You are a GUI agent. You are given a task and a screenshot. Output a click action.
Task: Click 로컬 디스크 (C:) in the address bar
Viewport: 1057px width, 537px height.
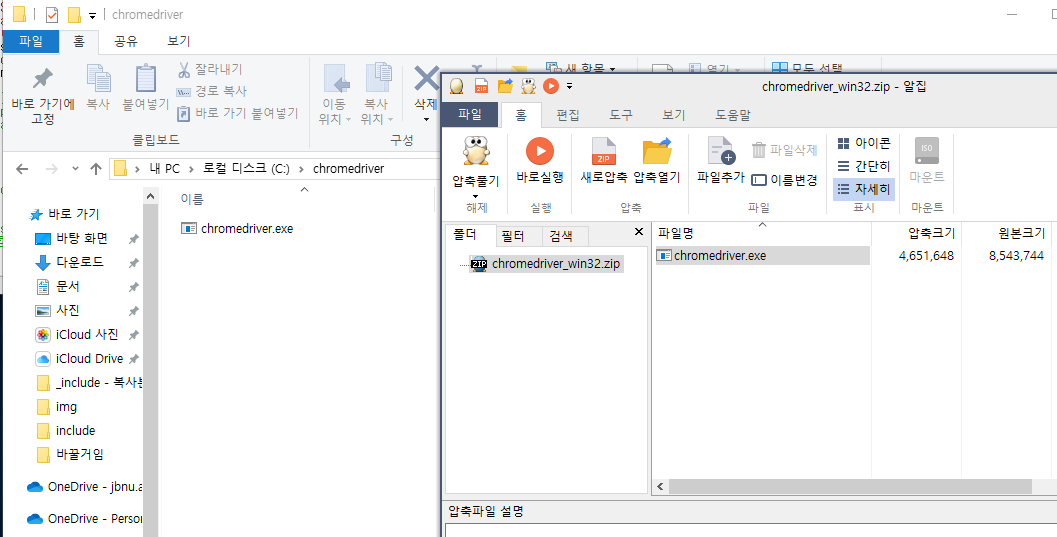[246, 168]
